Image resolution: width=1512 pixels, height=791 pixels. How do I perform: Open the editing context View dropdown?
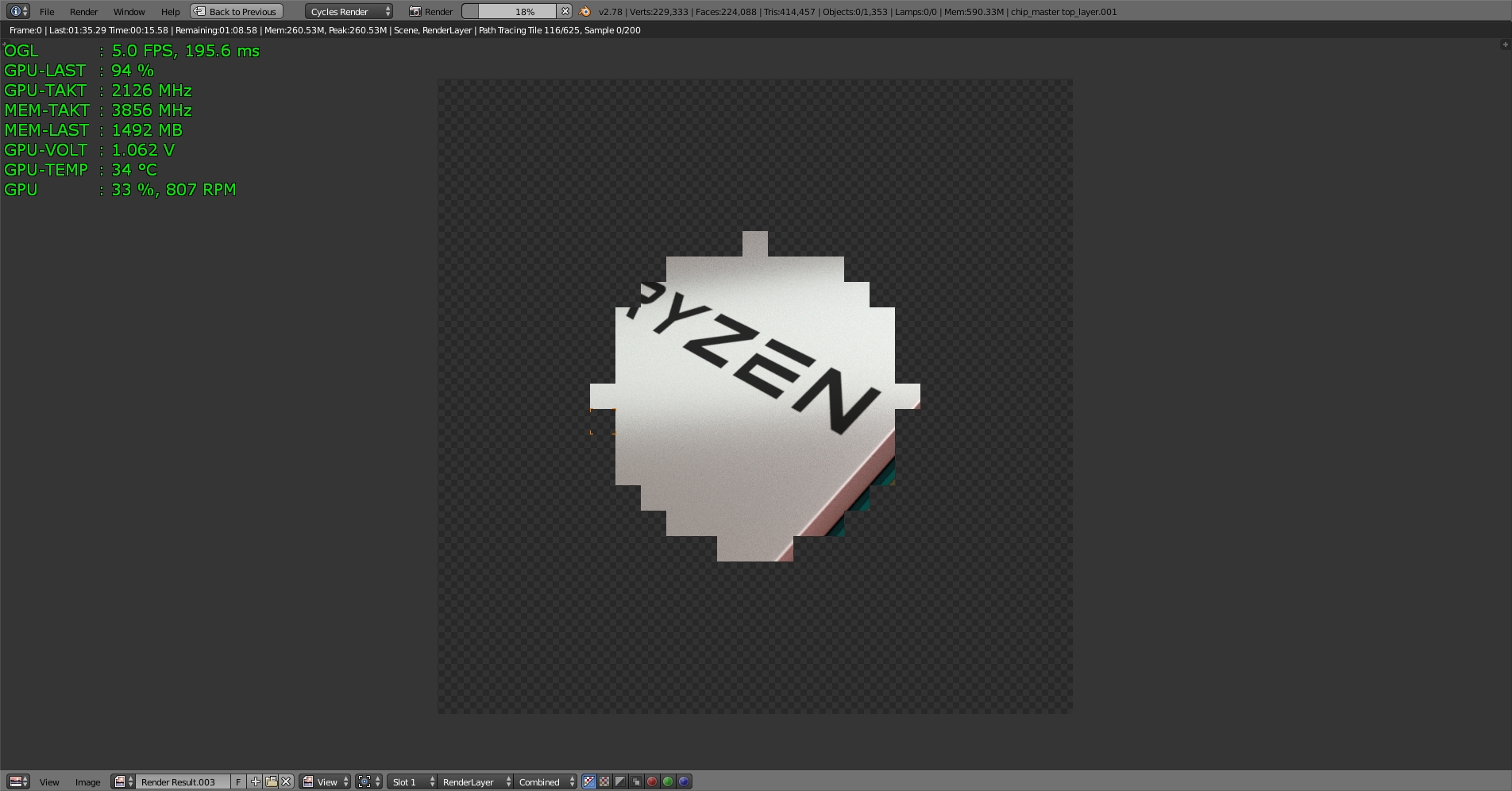325,782
